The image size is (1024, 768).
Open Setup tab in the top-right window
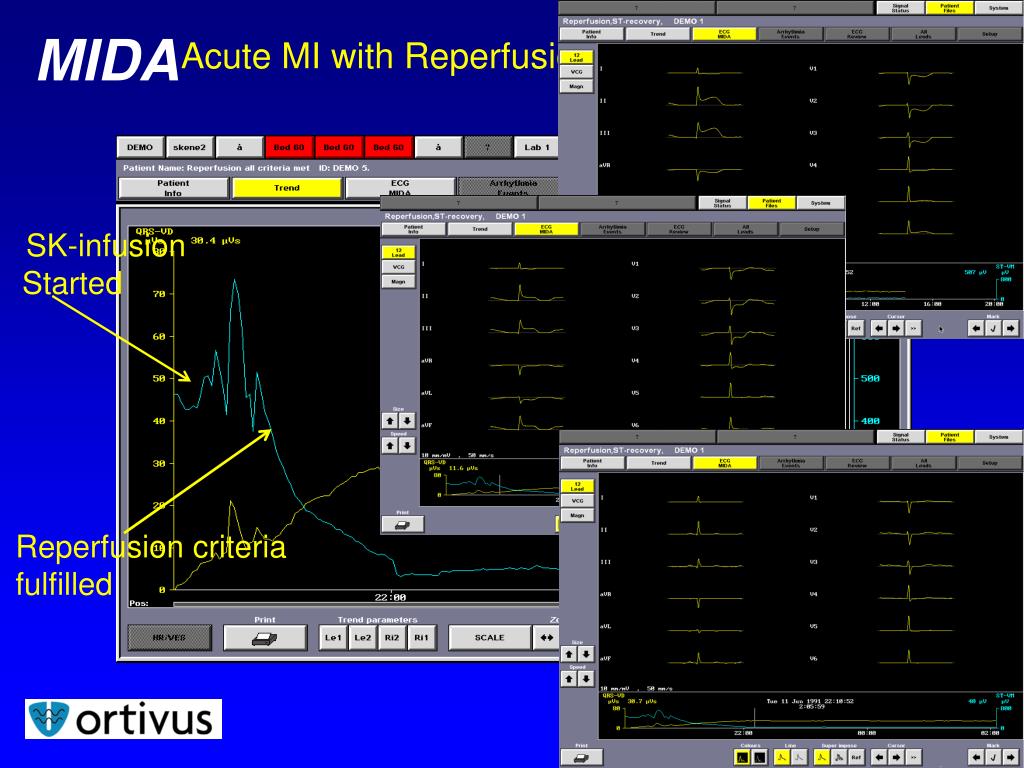tap(989, 33)
